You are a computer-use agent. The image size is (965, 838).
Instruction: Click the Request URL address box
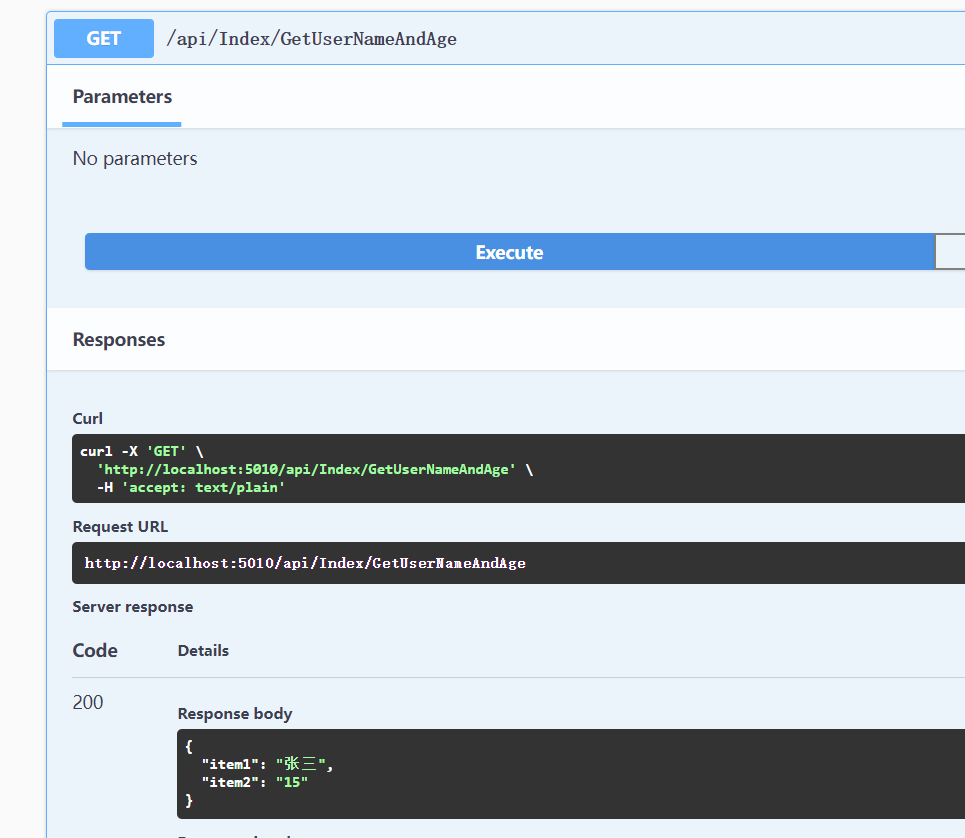[305, 563]
